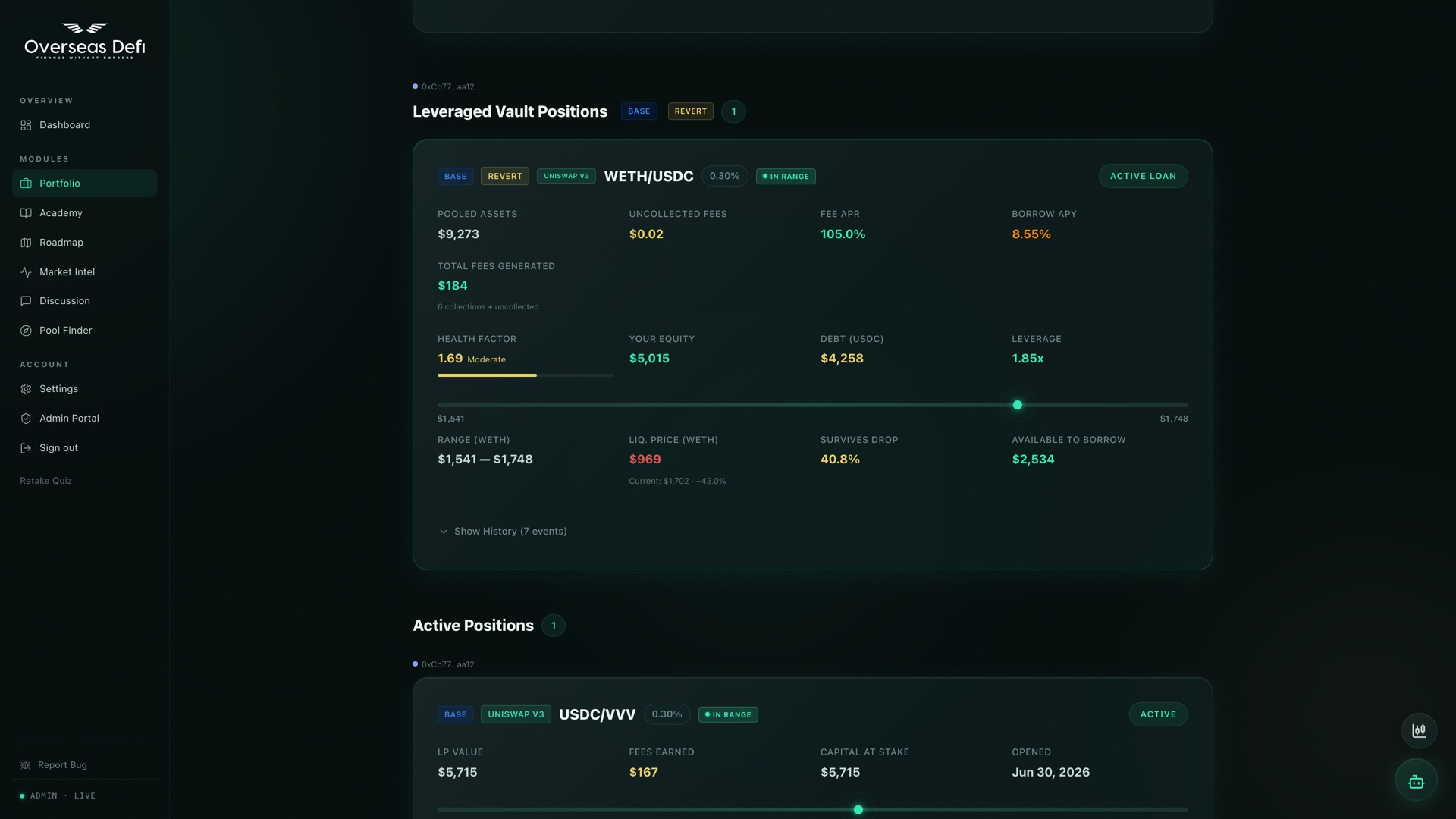Open Pool Finder

(84, 331)
